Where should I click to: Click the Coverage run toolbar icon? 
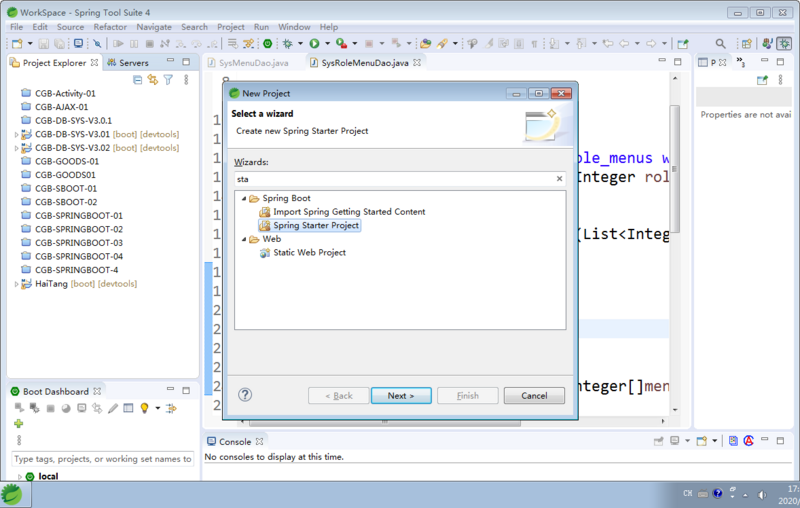[x=341, y=44]
